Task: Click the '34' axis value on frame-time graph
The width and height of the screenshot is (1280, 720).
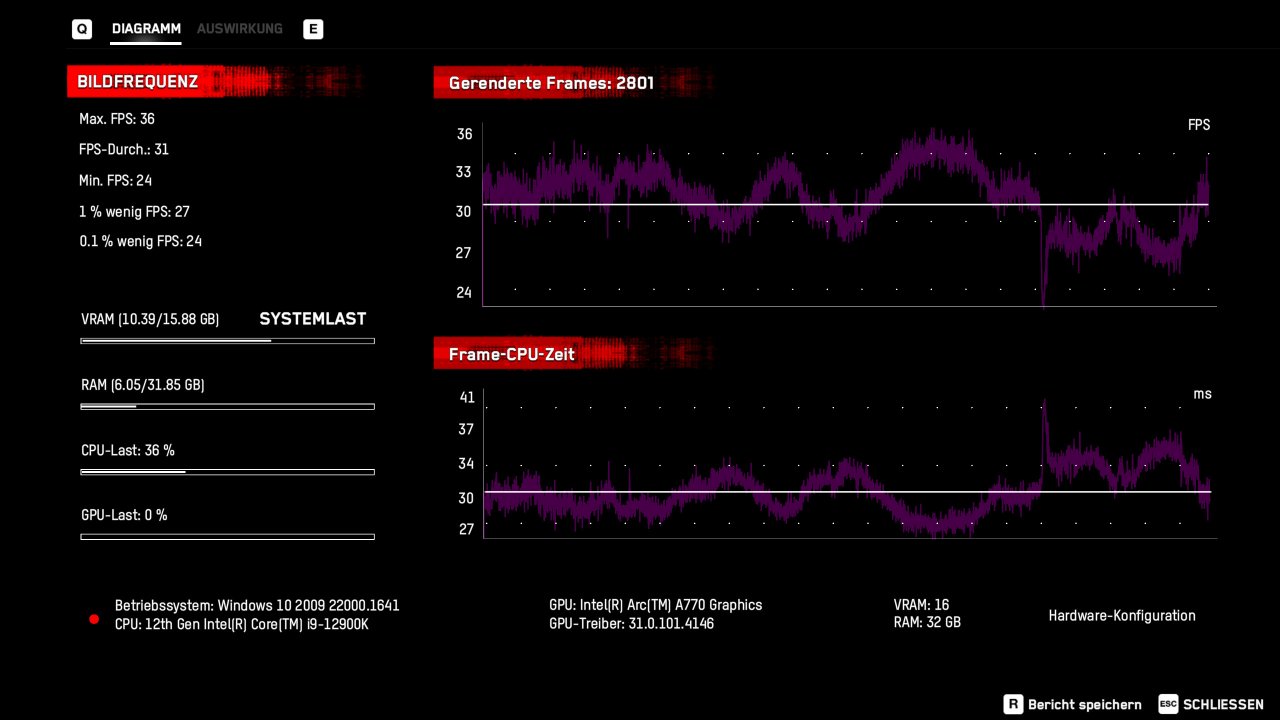Action: click(x=466, y=464)
